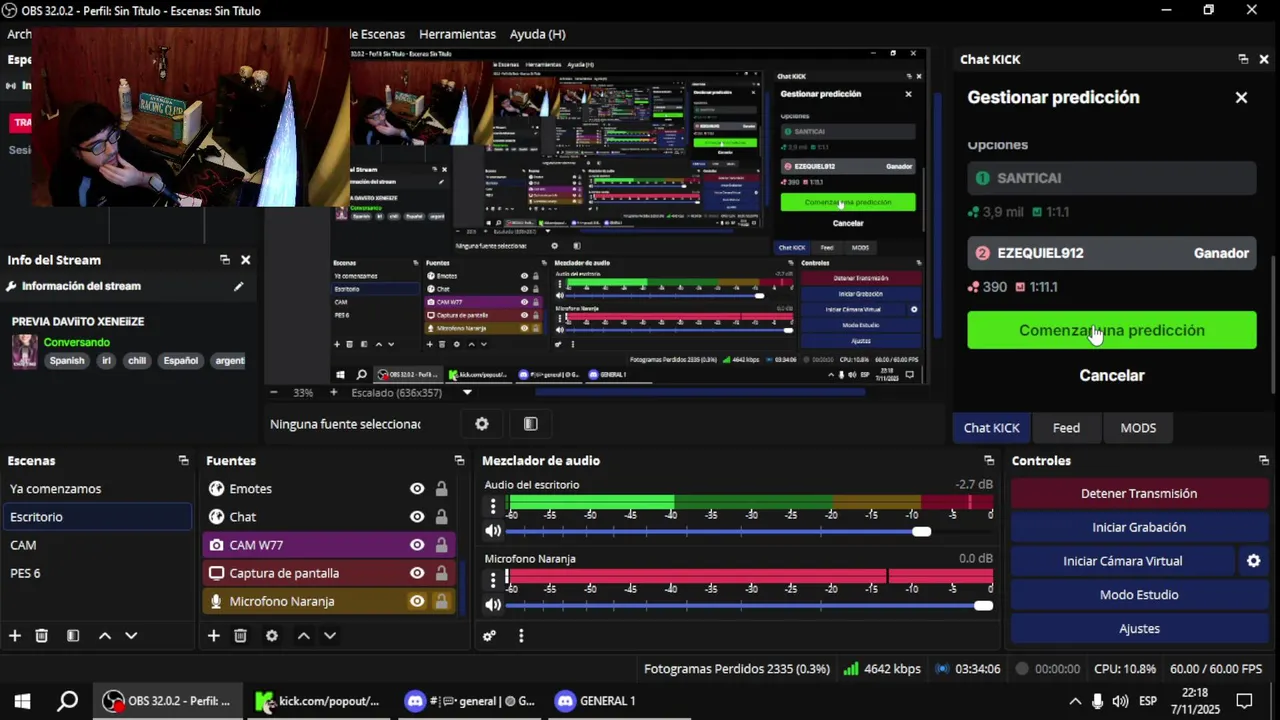Mute Microfono Naranja
The height and width of the screenshot is (720, 1280).
[493, 605]
